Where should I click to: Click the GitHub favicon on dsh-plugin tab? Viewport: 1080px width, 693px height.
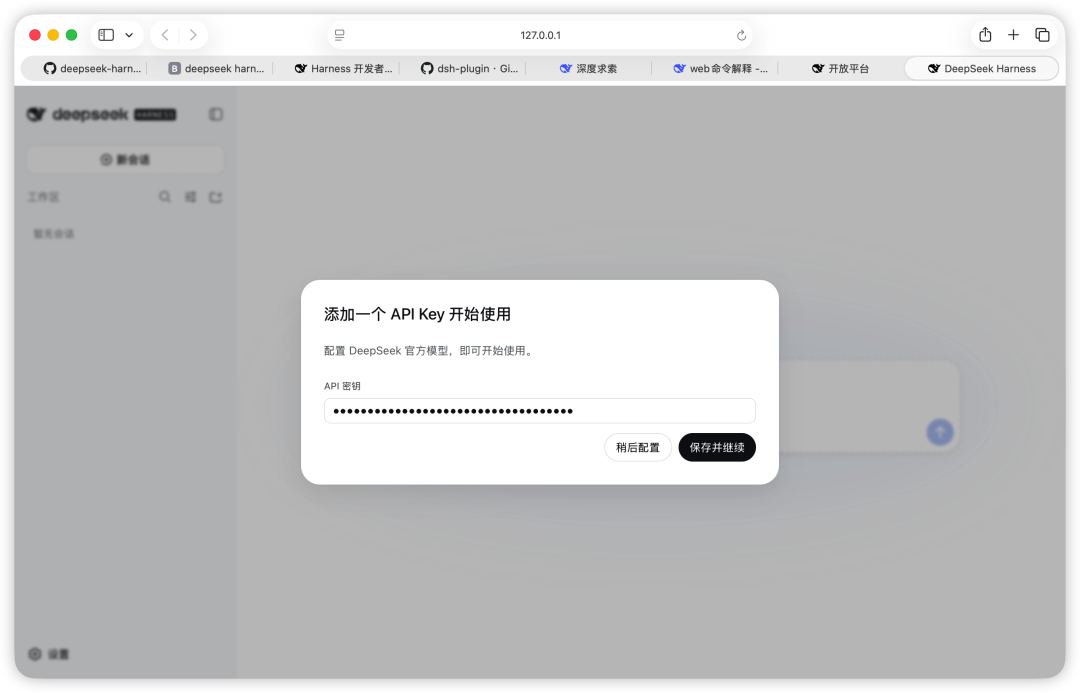(x=427, y=68)
